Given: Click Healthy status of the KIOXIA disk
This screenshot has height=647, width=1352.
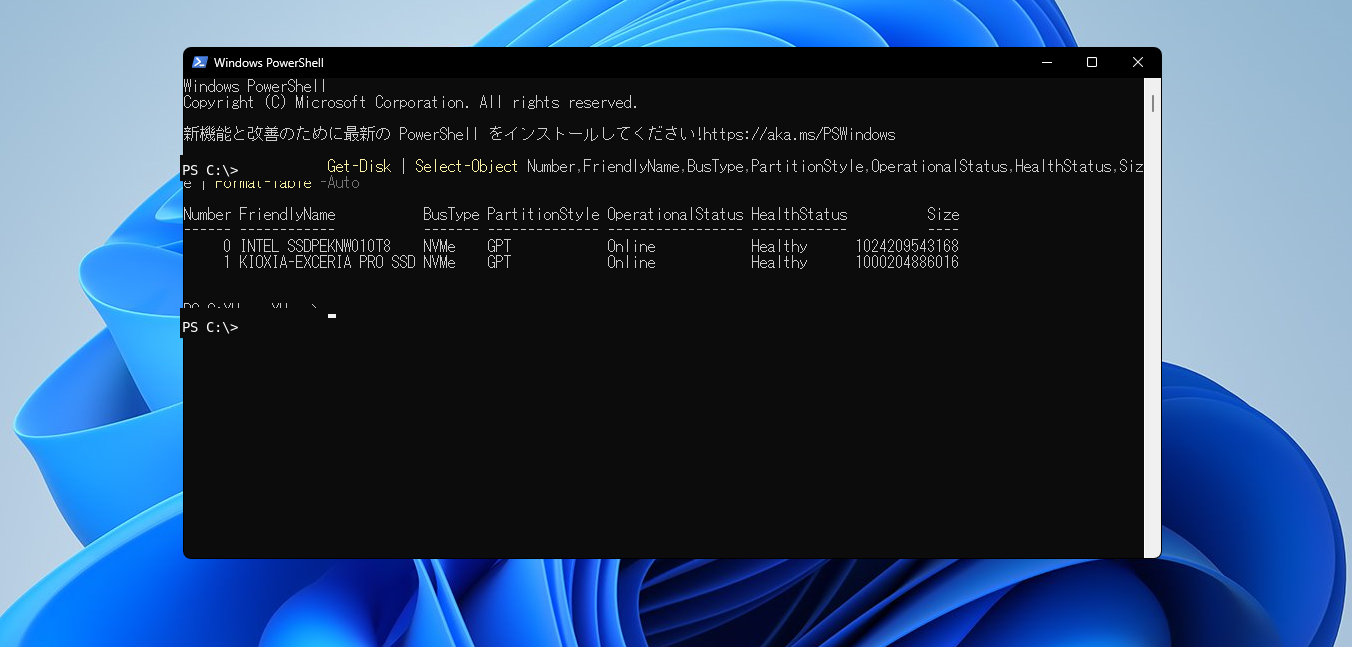Looking at the screenshot, I should coord(779,262).
